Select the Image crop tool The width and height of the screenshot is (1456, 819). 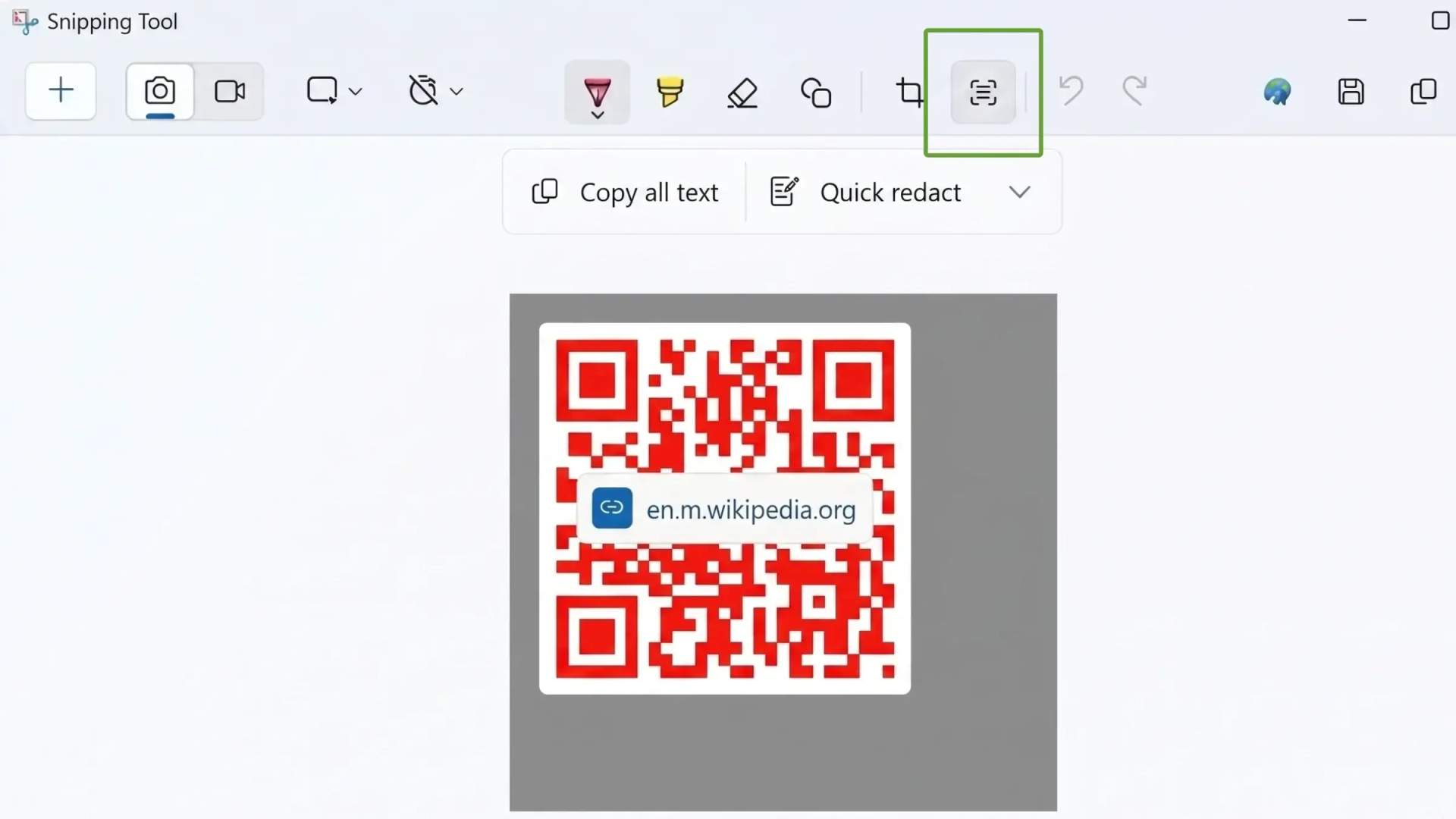pos(909,93)
